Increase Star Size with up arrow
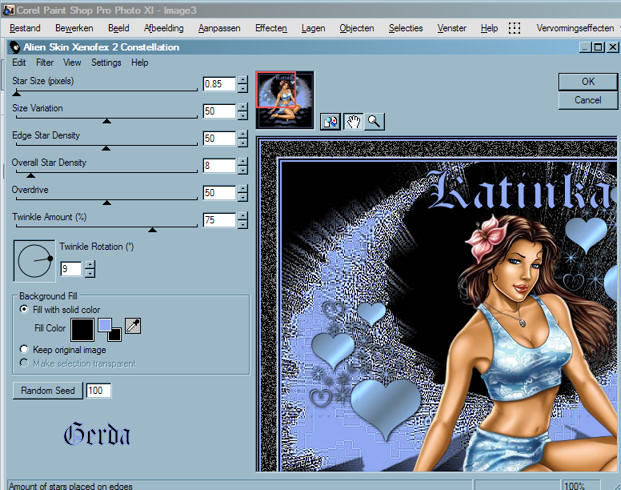 (x=242, y=80)
